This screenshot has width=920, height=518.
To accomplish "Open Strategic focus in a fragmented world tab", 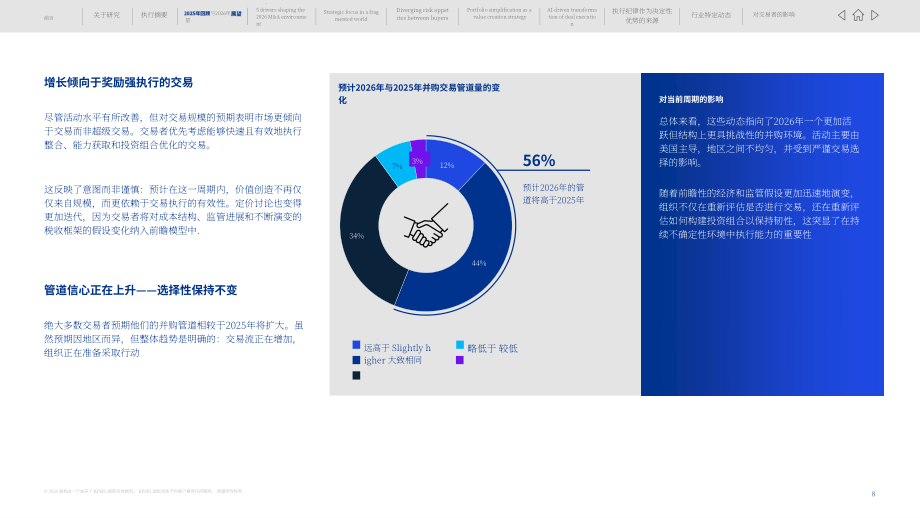I will tap(351, 15).
